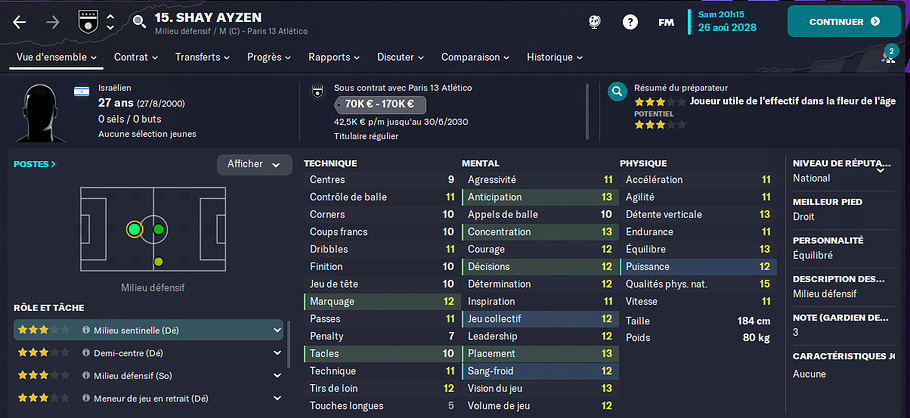Open the help question mark icon

(630, 21)
